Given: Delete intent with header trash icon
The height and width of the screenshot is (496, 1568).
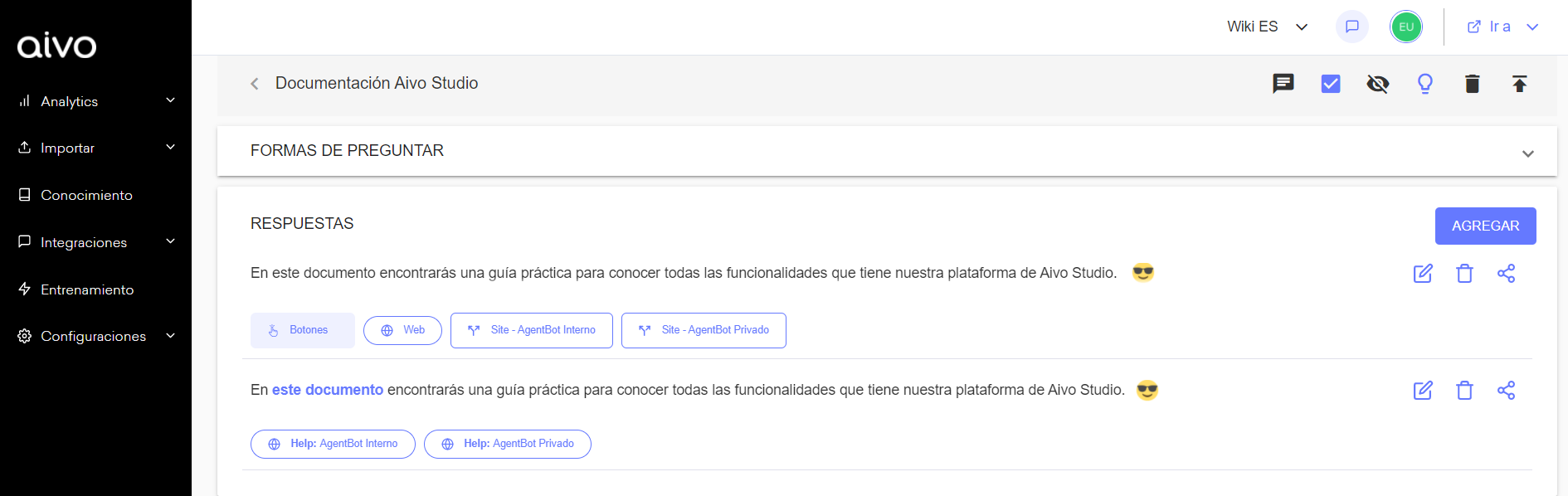Looking at the screenshot, I should pos(1473,84).
